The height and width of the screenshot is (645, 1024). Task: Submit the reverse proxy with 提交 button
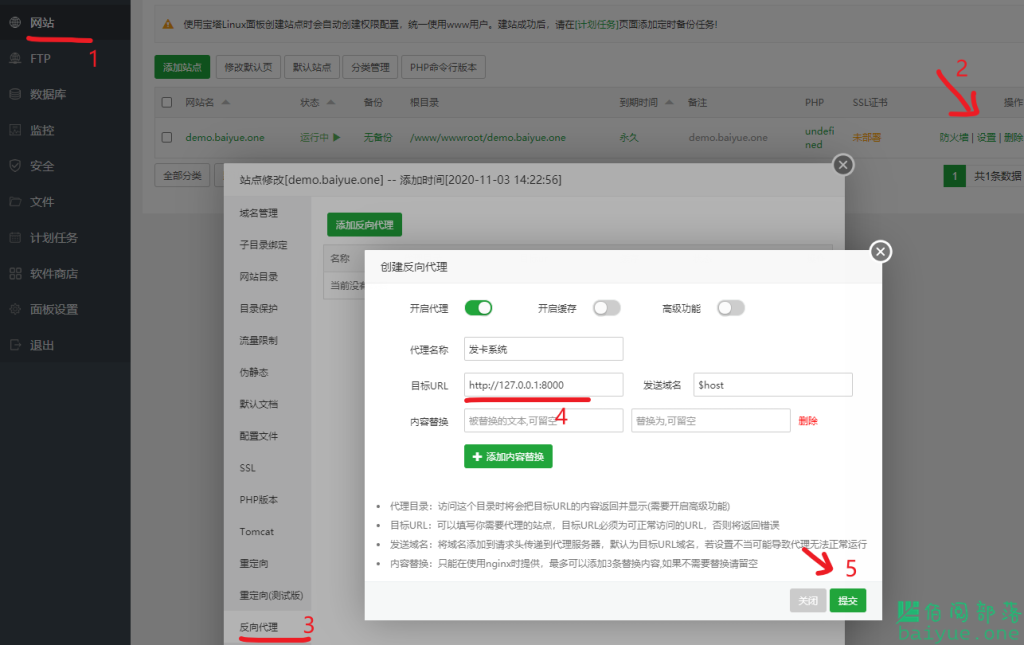tap(847, 600)
